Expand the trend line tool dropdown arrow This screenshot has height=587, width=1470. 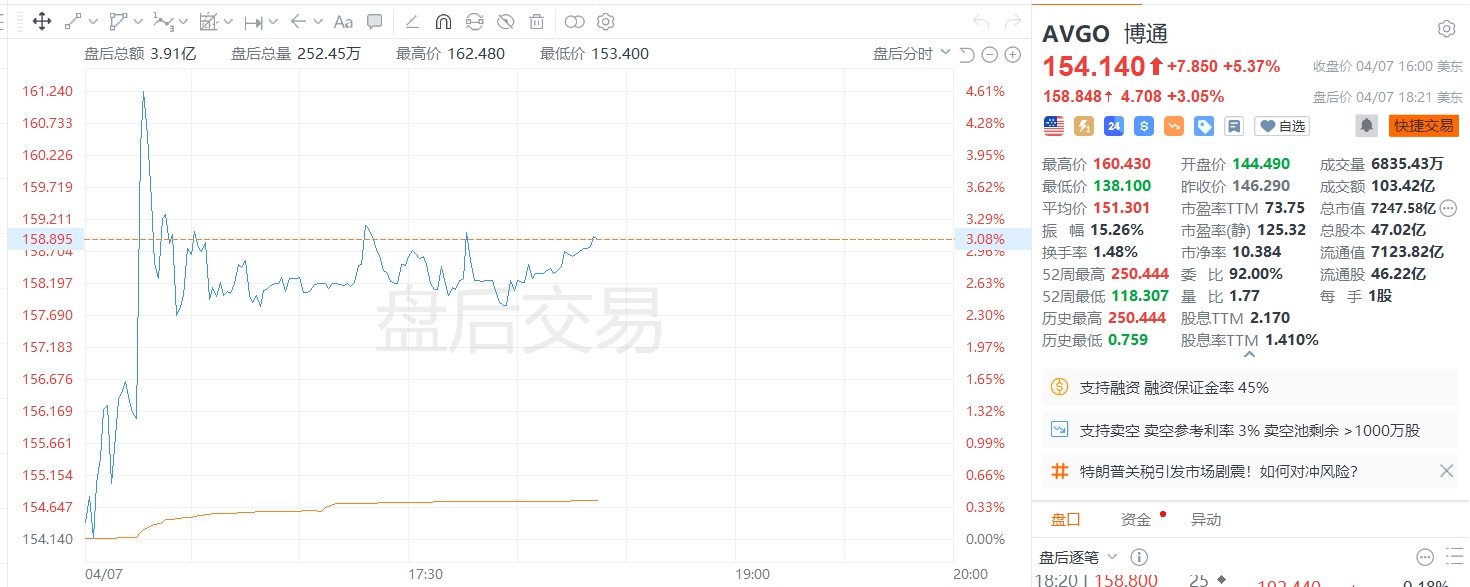tap(93, 21)
